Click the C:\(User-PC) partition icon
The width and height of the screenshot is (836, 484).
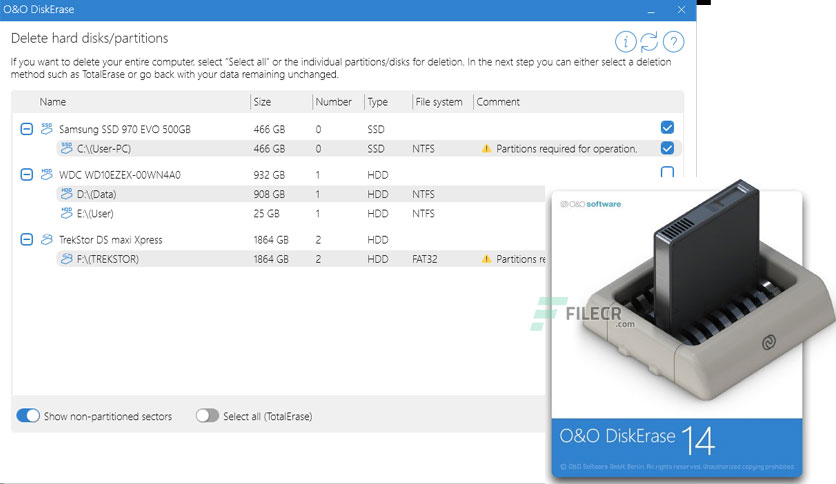point(66,148)
